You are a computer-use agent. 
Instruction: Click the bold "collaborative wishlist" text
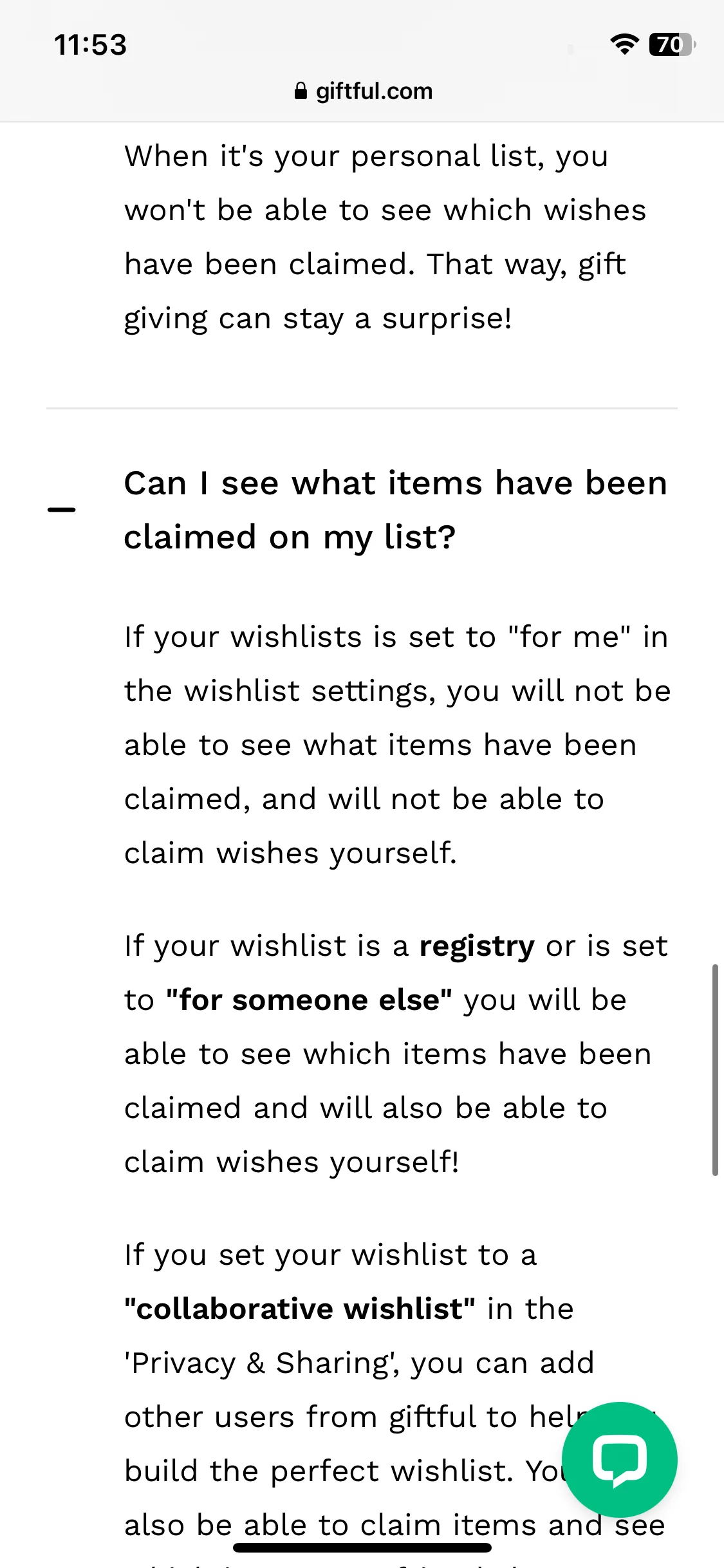pyautogui.click(x=300, y=1309)
